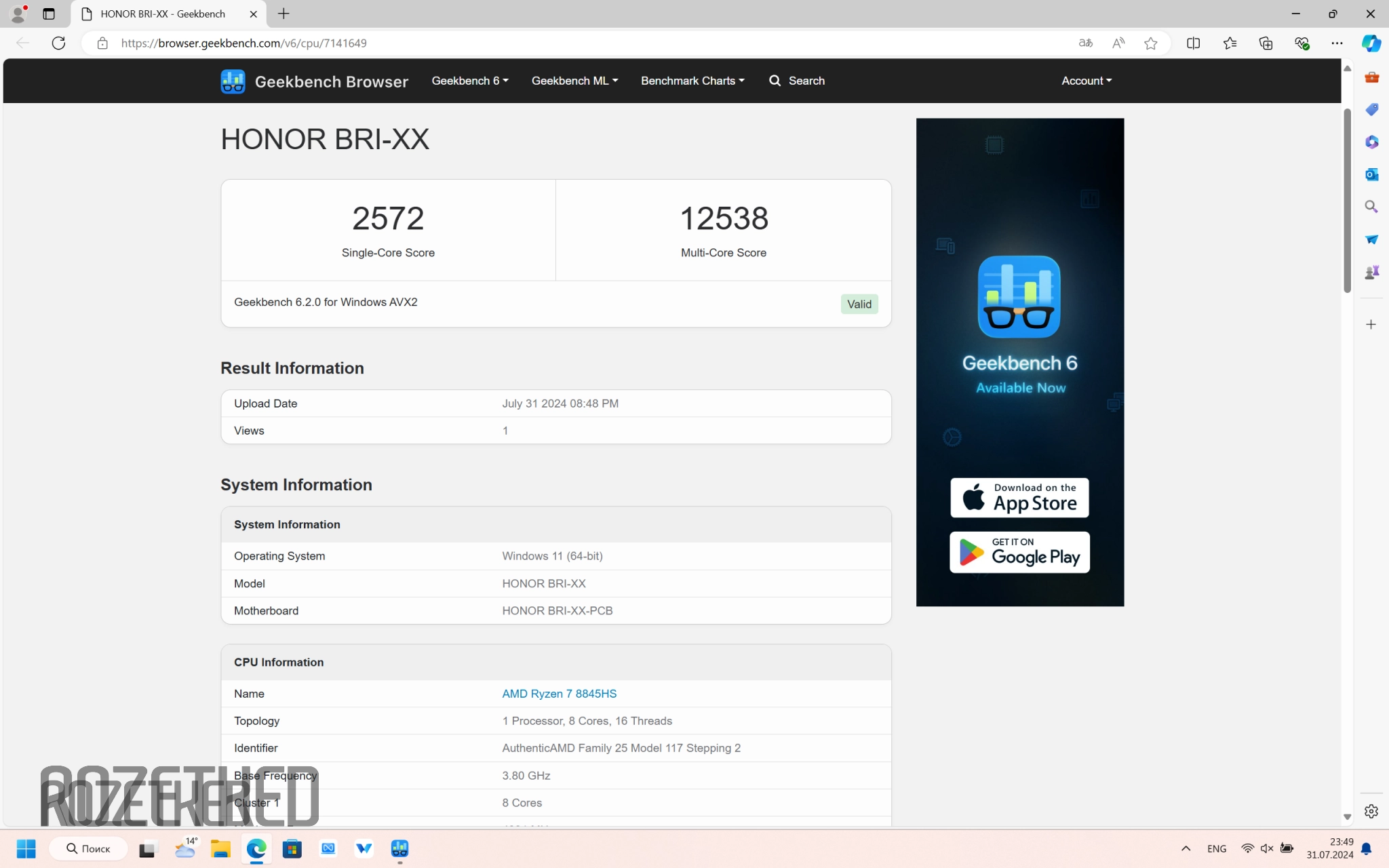Open Copilot icon in browser corner
This screenshot has height=868, width=1389.
(x=1371, y=43)
